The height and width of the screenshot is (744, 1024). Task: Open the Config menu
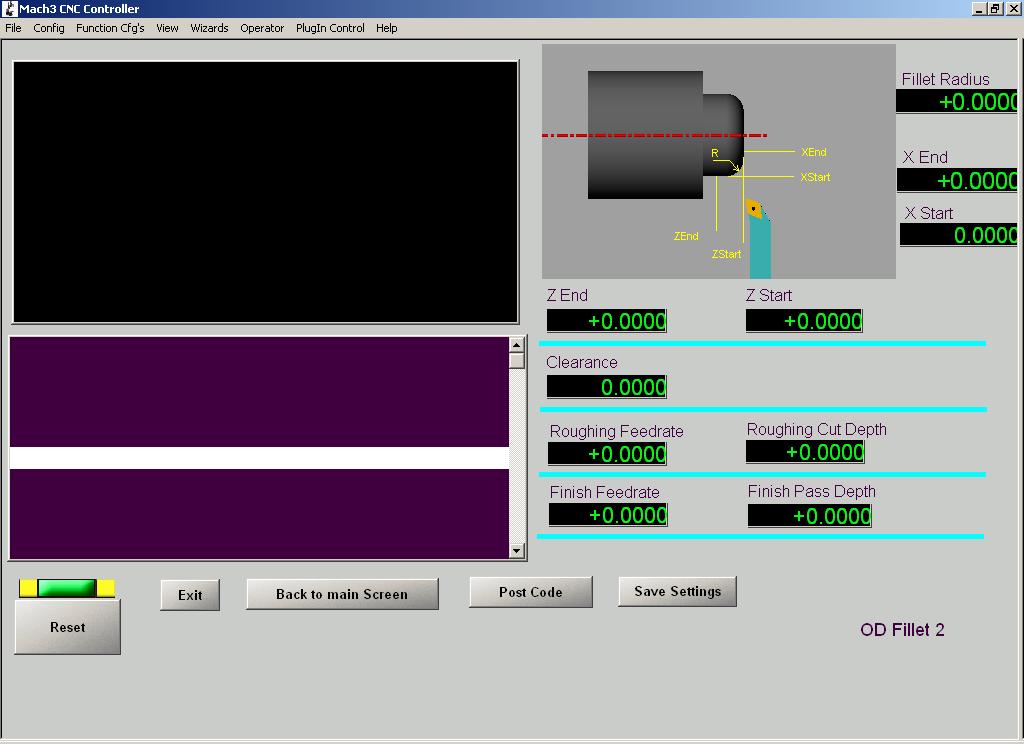click(49, 28)
